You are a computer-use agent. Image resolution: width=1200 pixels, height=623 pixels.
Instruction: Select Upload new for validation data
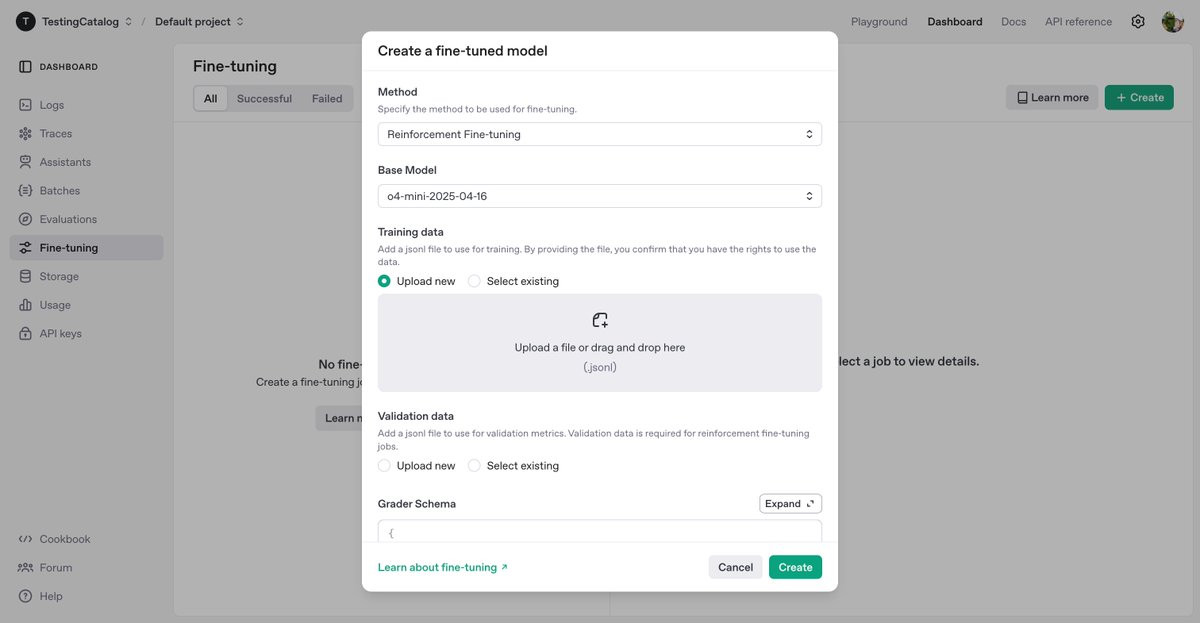click(x=384, y=466)
